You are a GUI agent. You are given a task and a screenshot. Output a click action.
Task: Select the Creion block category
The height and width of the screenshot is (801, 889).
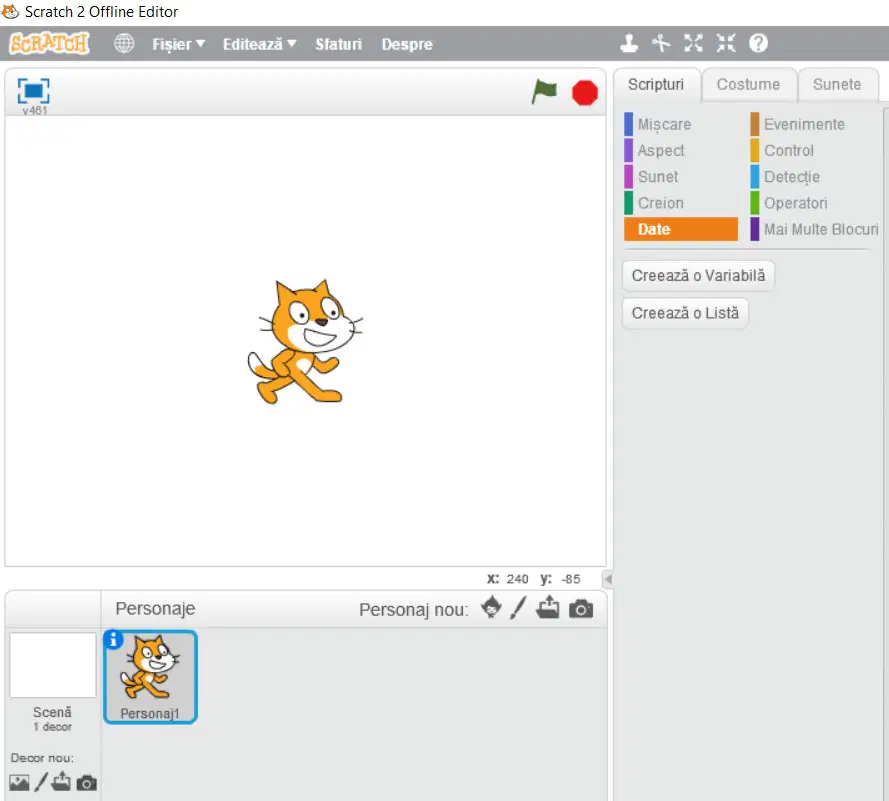click(x=680, y=203)
